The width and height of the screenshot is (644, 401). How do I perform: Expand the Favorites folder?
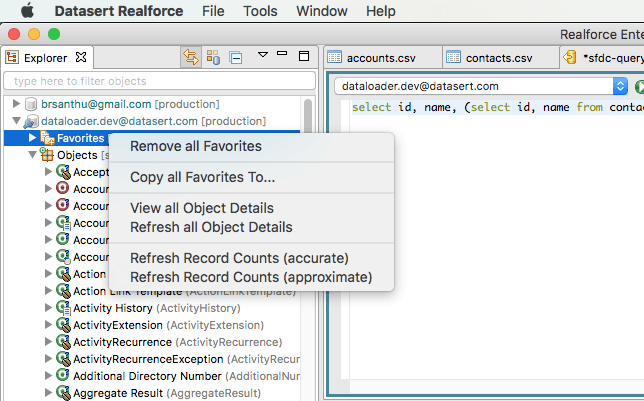[32, 138]
